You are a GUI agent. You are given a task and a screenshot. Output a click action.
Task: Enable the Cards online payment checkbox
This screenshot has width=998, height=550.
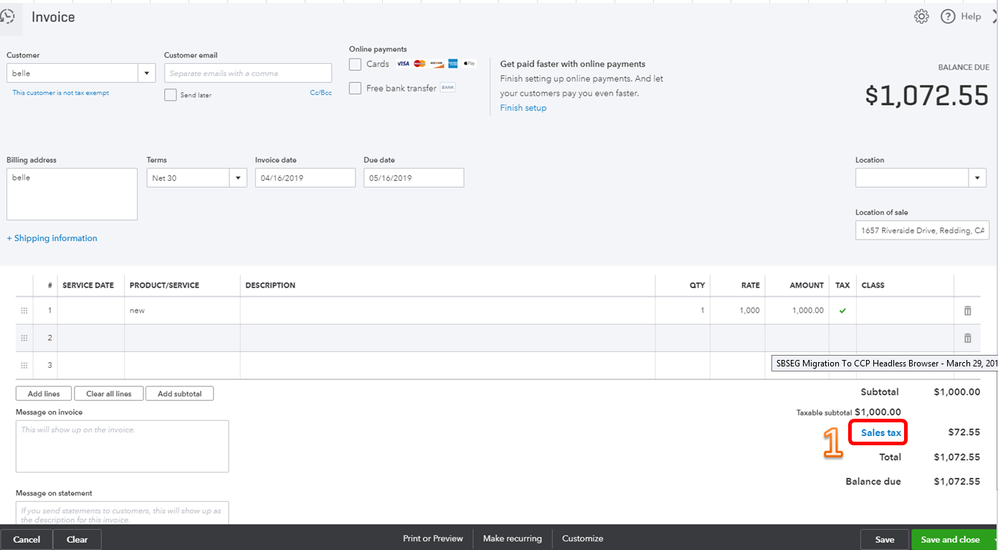(x=355, y=64)
